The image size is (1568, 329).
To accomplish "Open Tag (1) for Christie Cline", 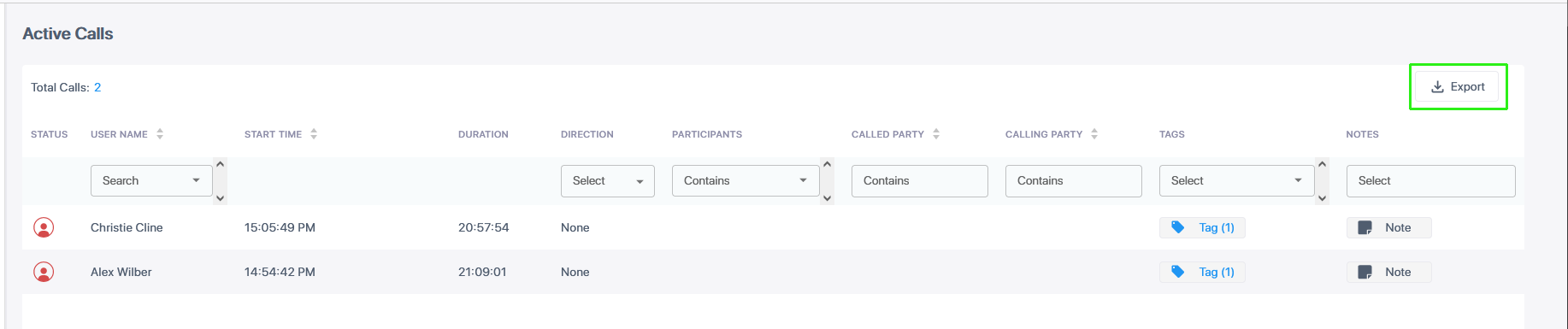I will coord(1202,227).
